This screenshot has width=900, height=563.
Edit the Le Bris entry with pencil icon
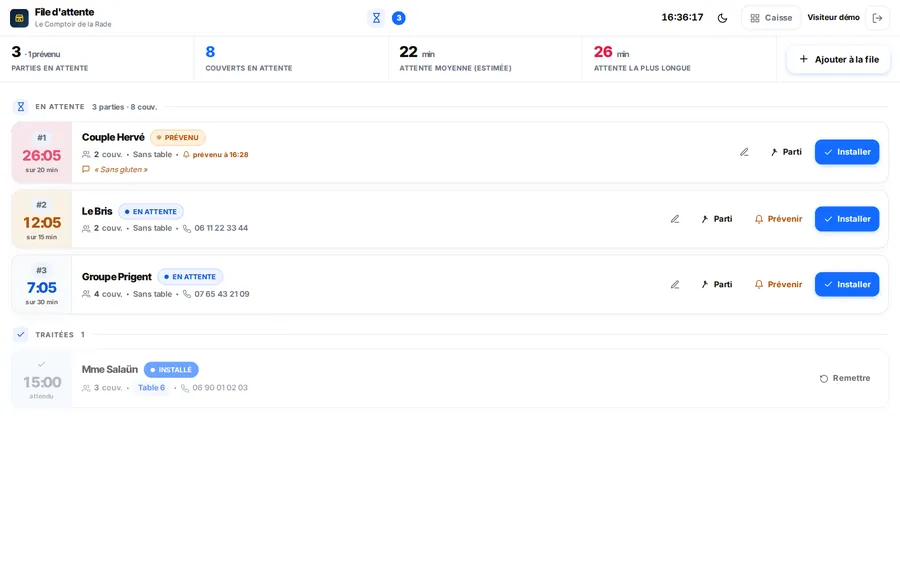coord(675,219)
